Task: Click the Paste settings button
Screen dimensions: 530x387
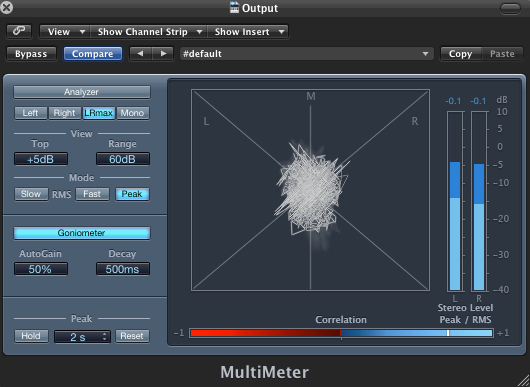Action: (x=502, y=54)
